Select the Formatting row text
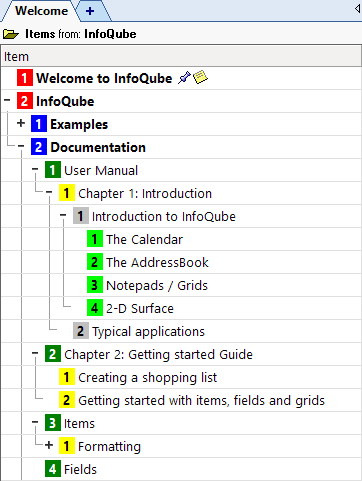Viewport: 362px width, 481px height. click(109, 446)
